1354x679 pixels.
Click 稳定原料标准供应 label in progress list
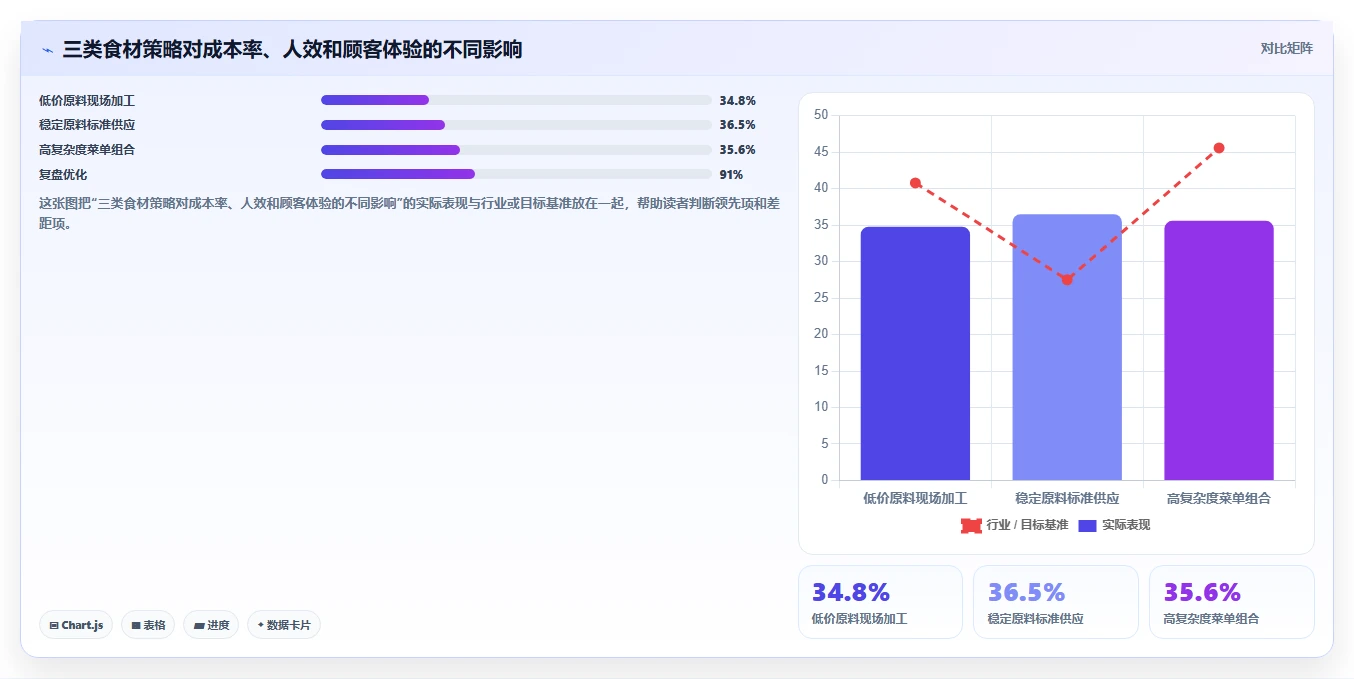tap(87, 125)
